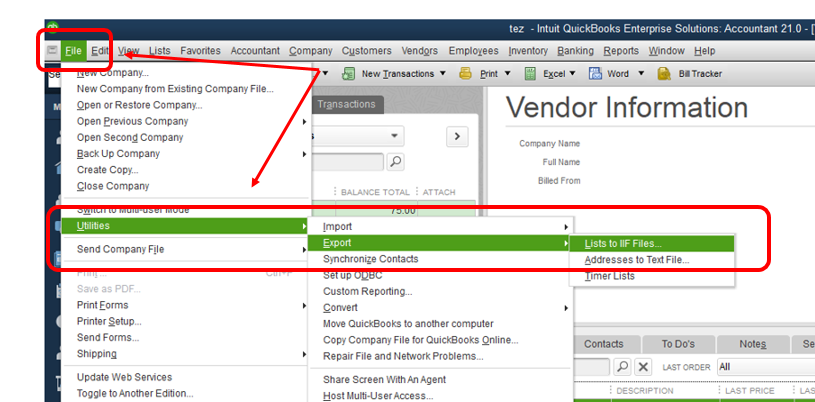Open the View menu
Screen dimensions: 815x402
(x=128, y=51)
